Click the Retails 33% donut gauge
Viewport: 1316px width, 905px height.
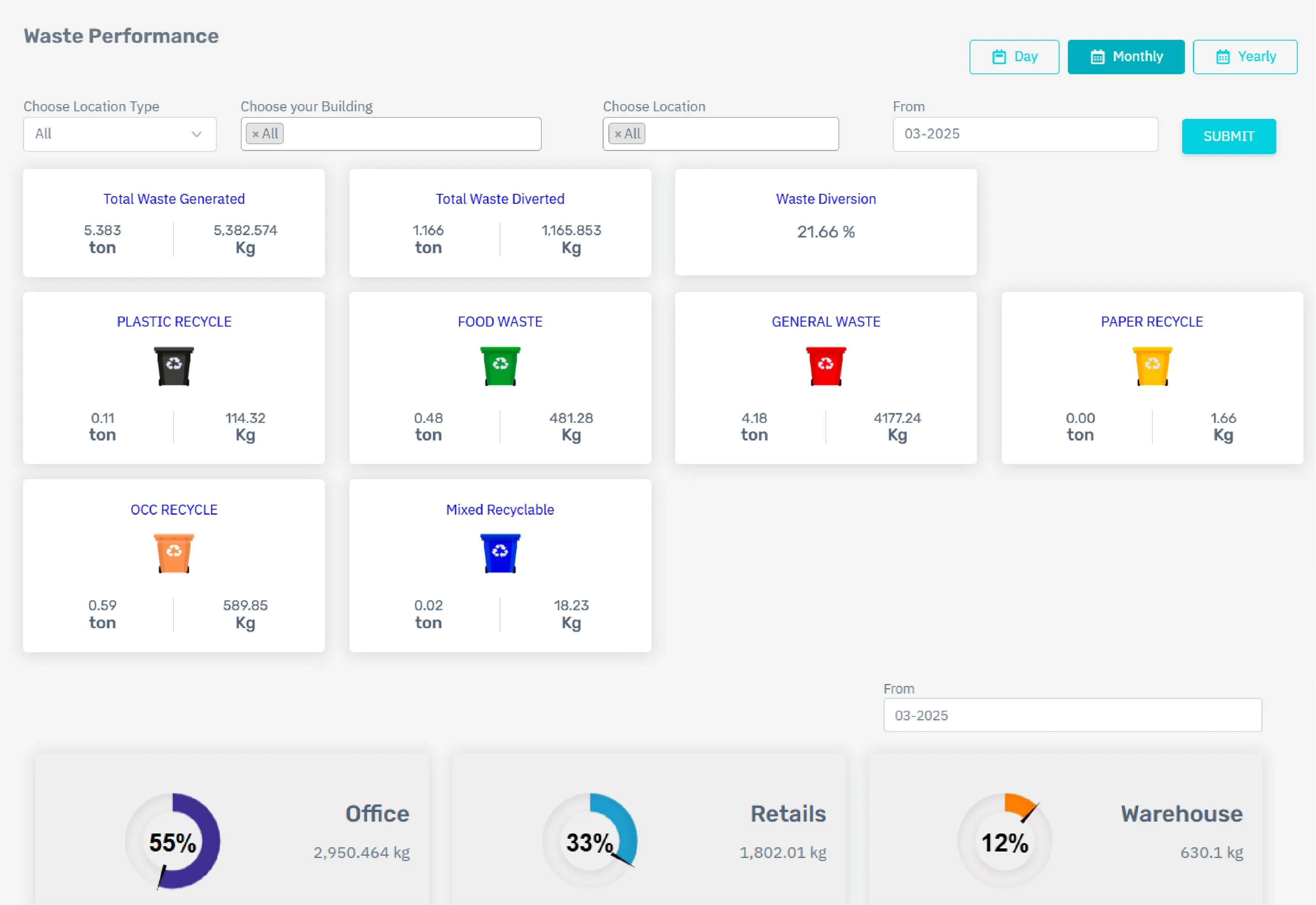[590, 840]
